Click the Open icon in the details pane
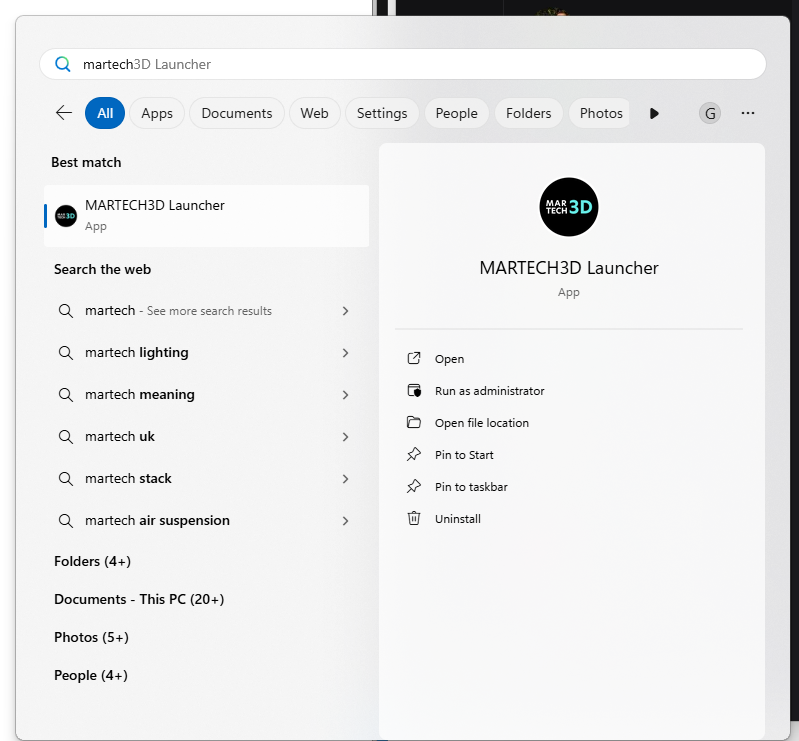Image resolution: width=799 pixels, height=741 pixels. tap(414, 358)
